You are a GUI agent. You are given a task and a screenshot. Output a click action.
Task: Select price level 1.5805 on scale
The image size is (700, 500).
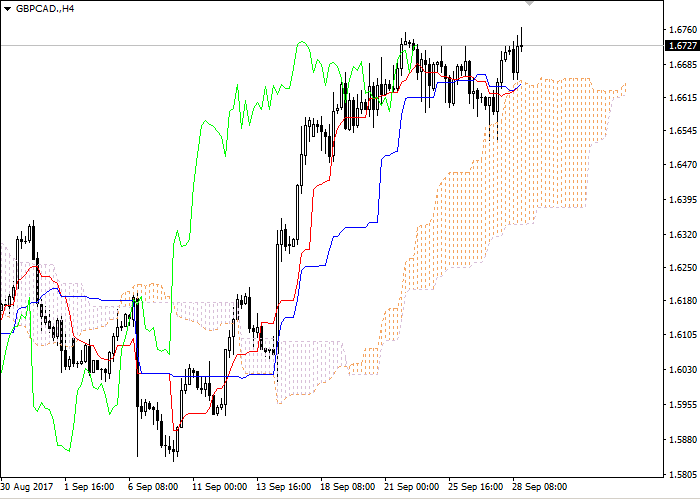683,474
